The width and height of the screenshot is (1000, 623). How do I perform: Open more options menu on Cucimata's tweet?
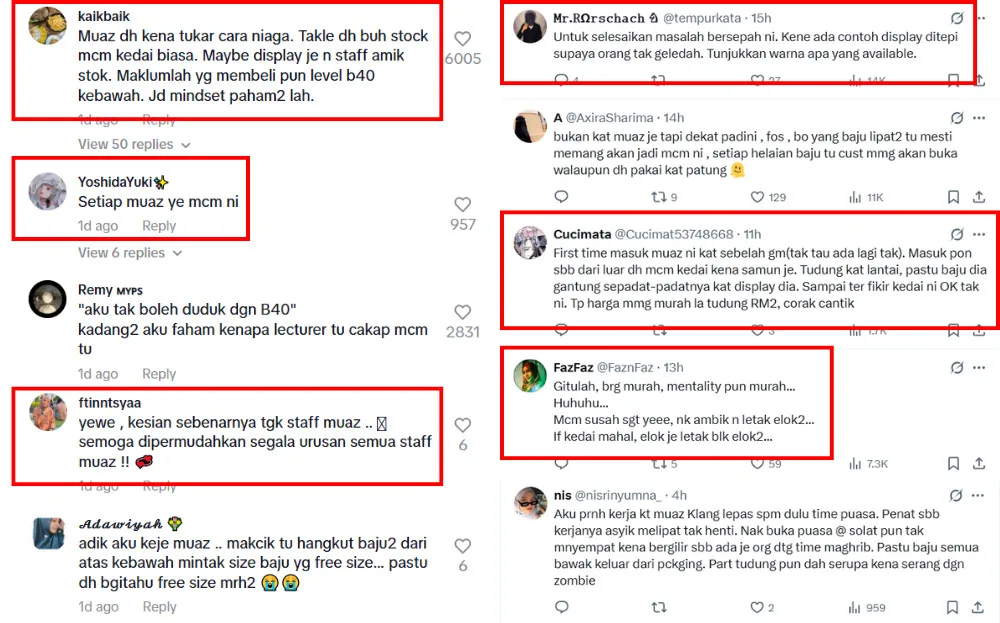coord(980,234)
